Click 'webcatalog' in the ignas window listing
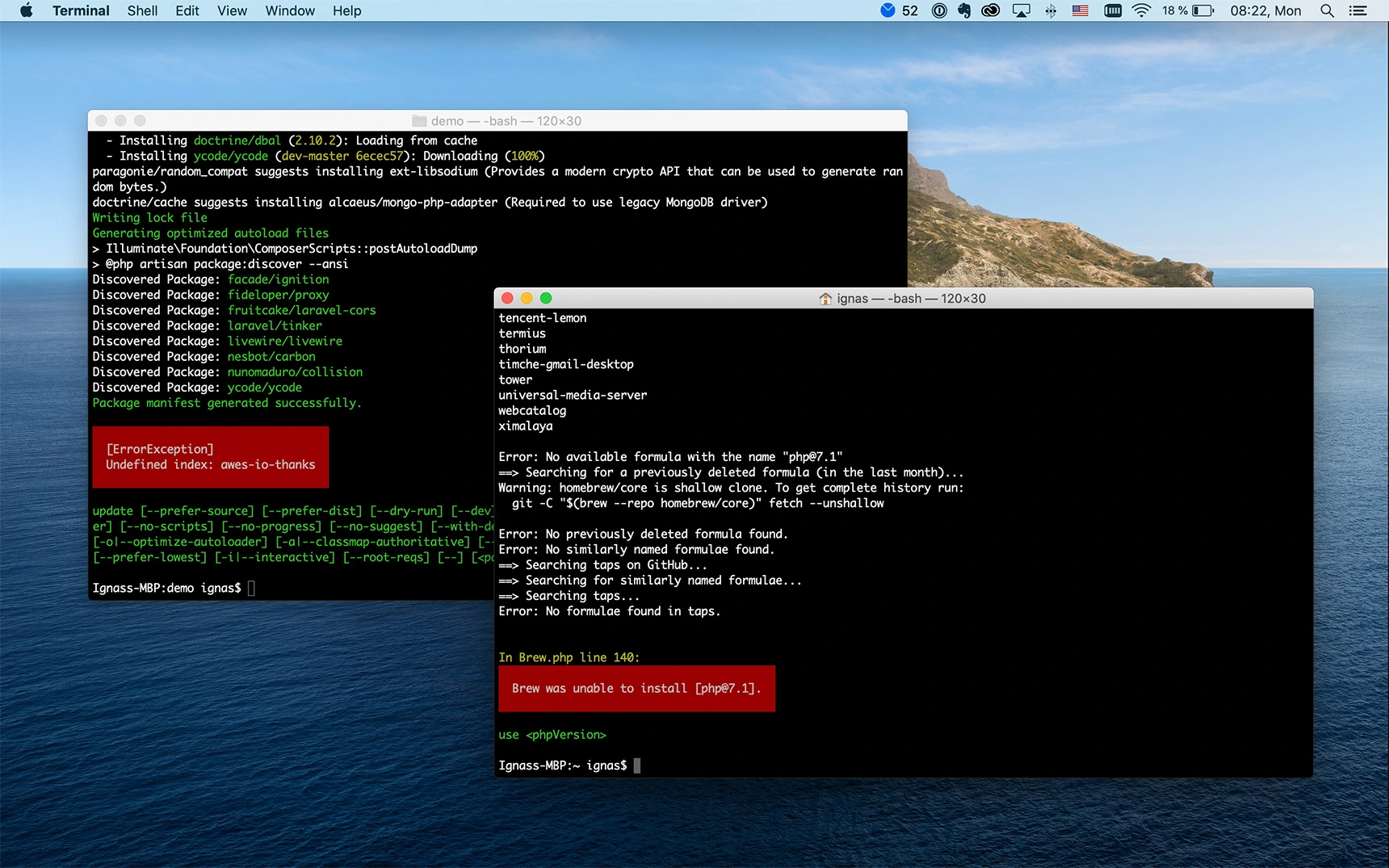Image resolution: width=1389 pixels, height=868 pixels. coord(532,410)
